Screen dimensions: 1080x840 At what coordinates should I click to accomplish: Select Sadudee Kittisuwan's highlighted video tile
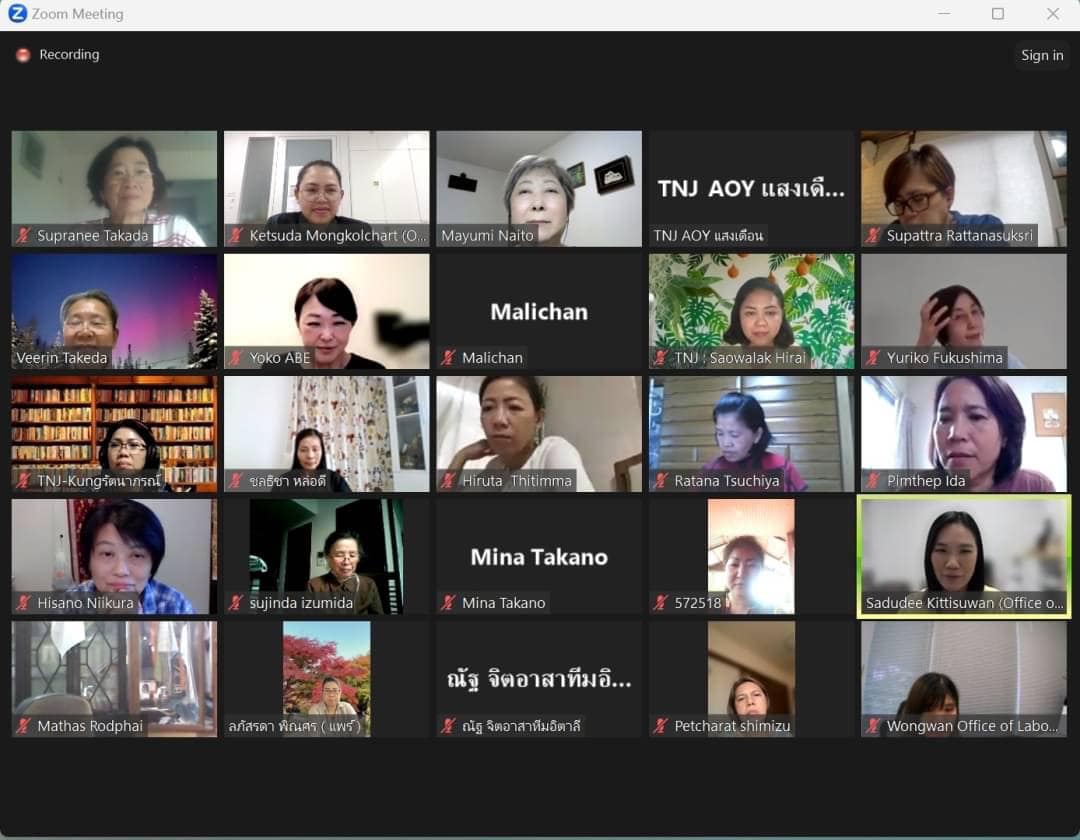tap(964, 556)
